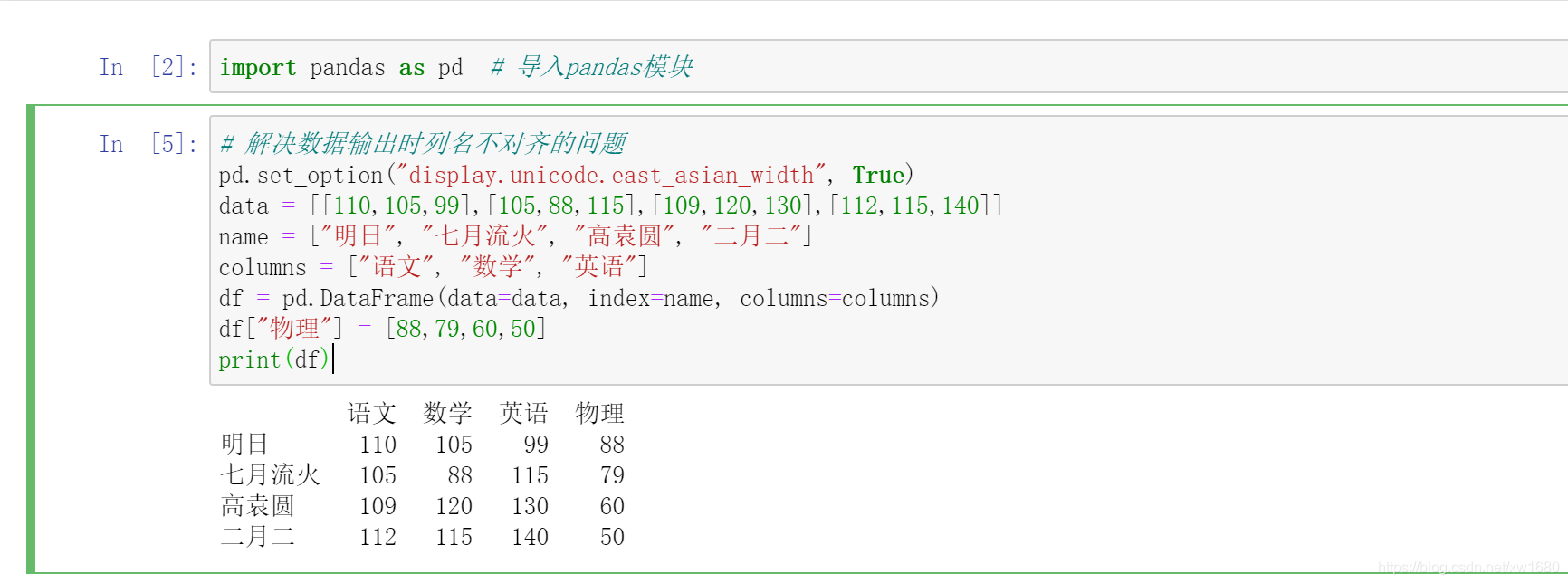Viewport: 1568px width, 584px height.
Task: Click the import pandas code cell
Action: [x=888, y=66]
